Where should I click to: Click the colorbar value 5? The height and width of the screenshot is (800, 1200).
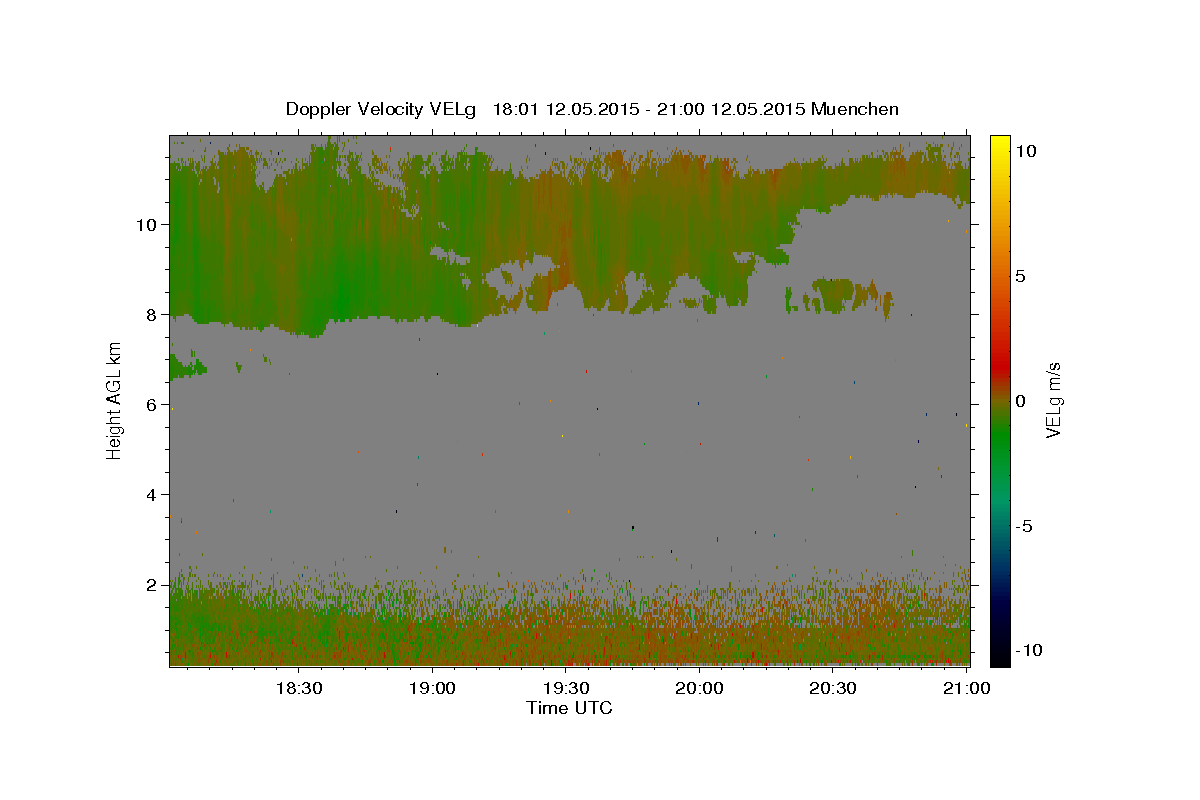1020,276
